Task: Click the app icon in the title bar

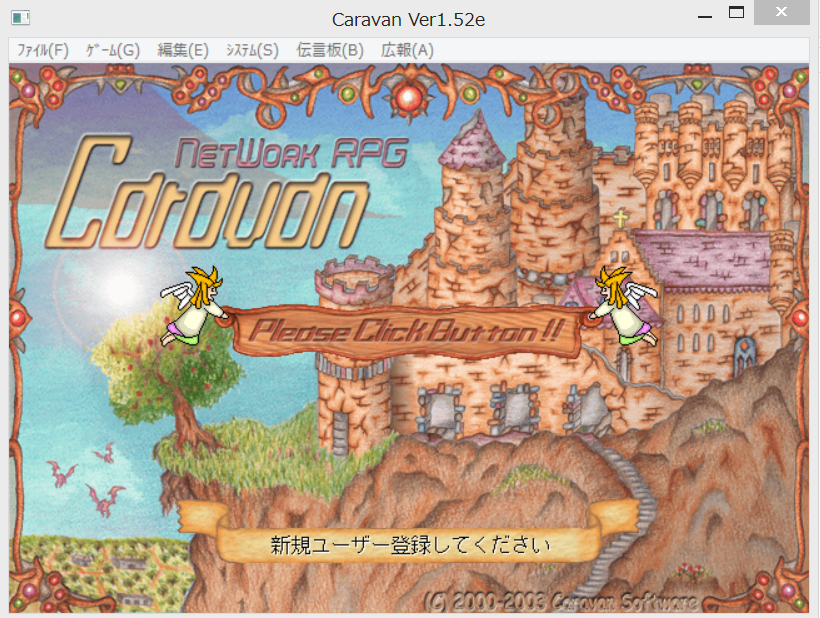Action: point(19,18)
